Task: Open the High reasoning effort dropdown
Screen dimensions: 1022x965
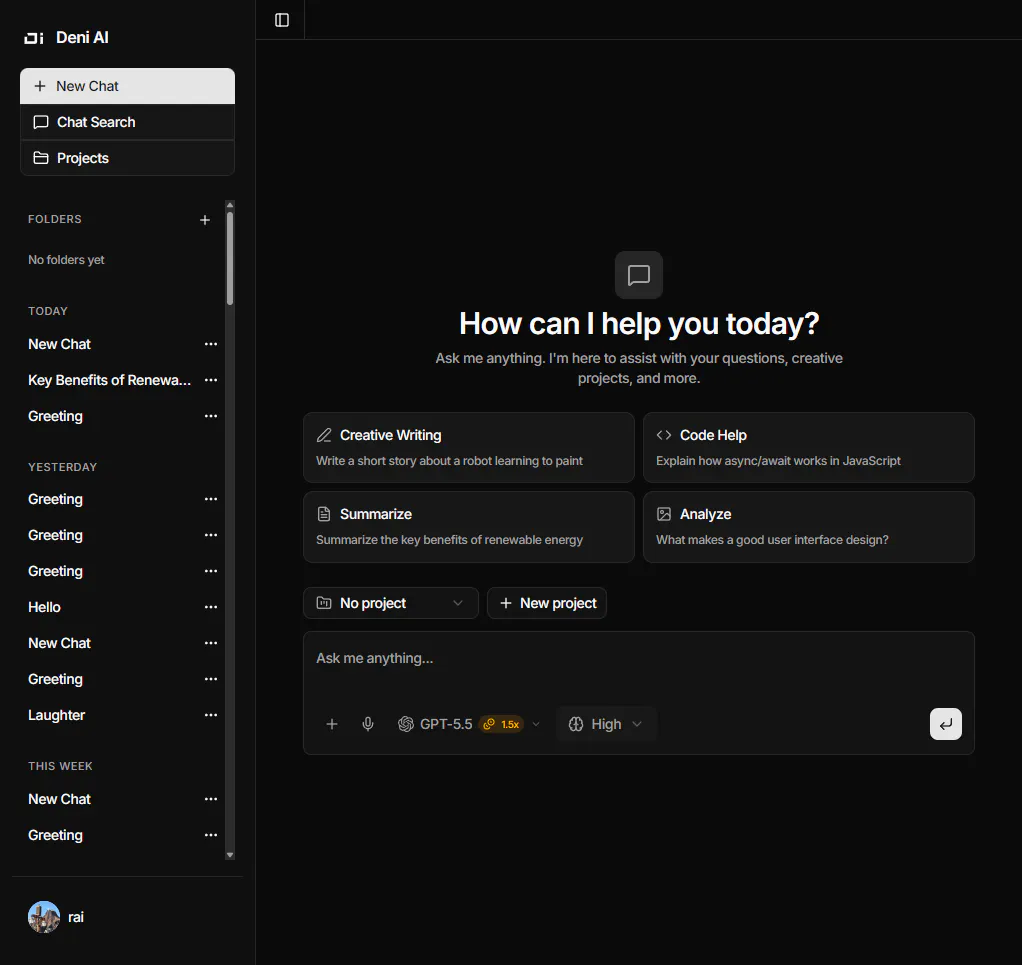Action: (606, 724)
